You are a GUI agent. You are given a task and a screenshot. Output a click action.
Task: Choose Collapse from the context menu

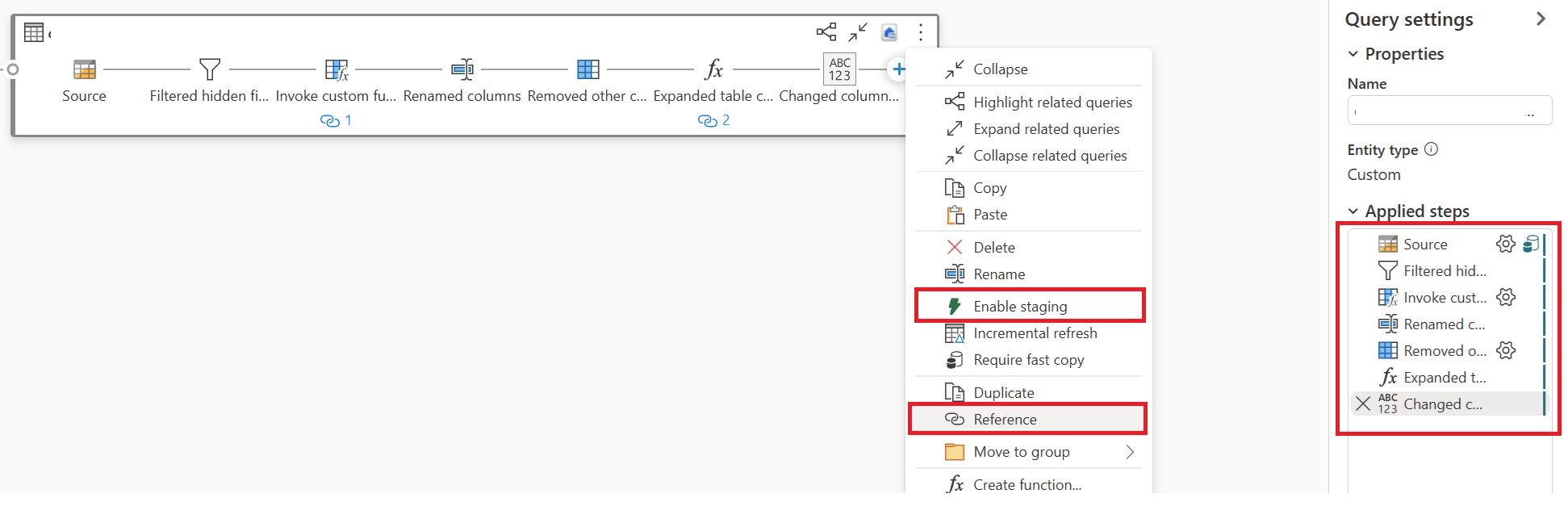point(1029,69)
